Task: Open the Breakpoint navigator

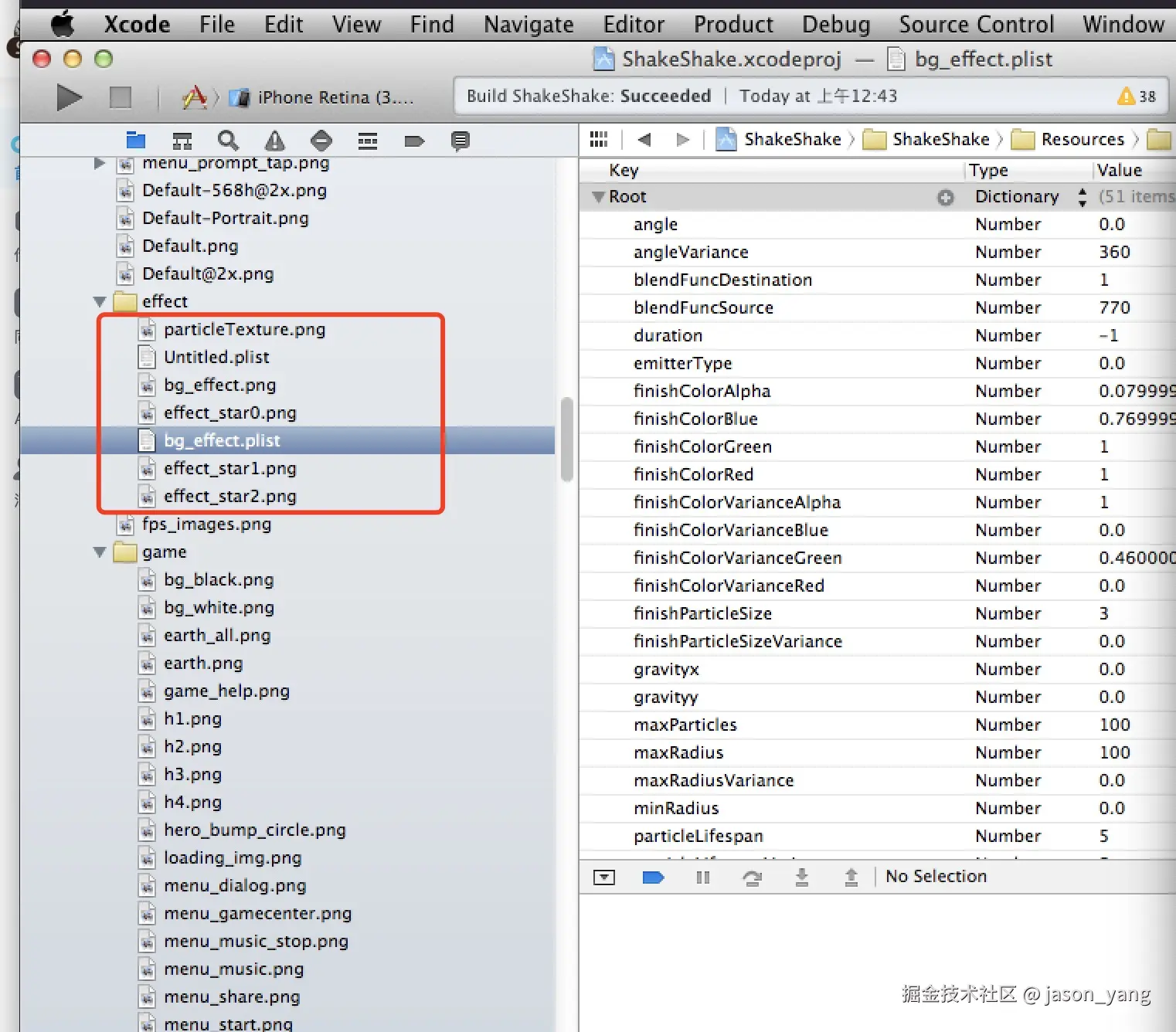Action: coord(414,141)
